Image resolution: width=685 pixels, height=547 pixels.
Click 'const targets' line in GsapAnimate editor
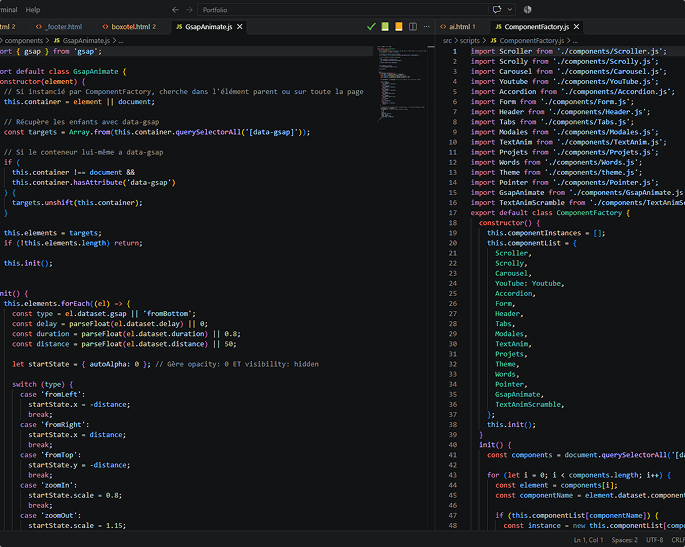tap(157, 132)
